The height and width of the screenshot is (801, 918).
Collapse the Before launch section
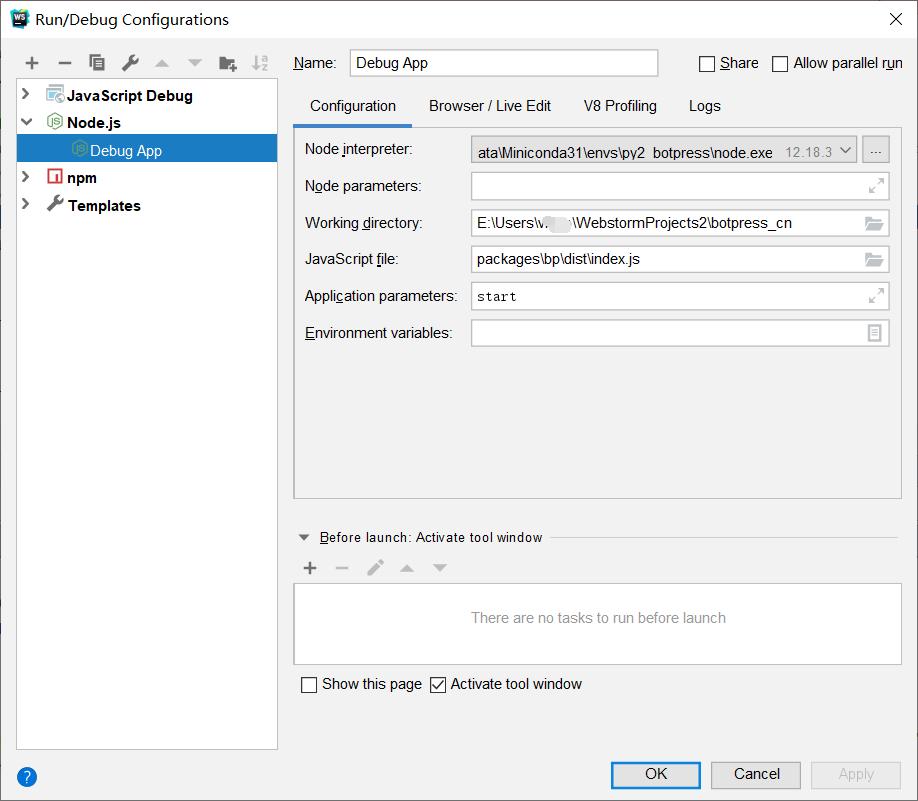[304, 538]
